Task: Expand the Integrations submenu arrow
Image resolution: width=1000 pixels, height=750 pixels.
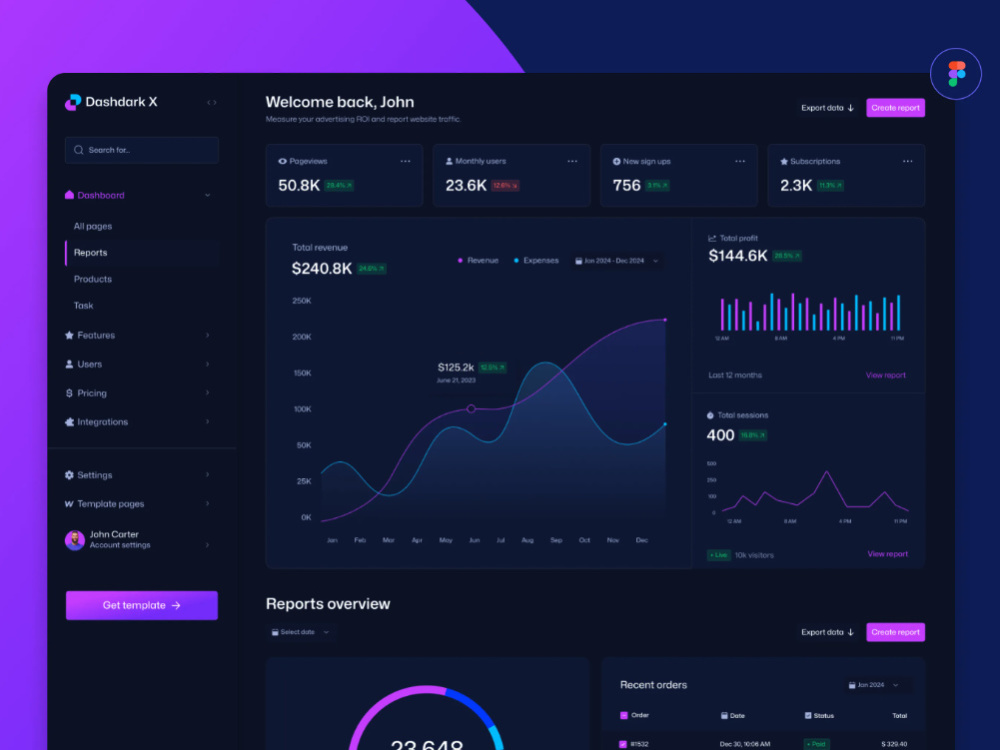Action: pos(207,422)
